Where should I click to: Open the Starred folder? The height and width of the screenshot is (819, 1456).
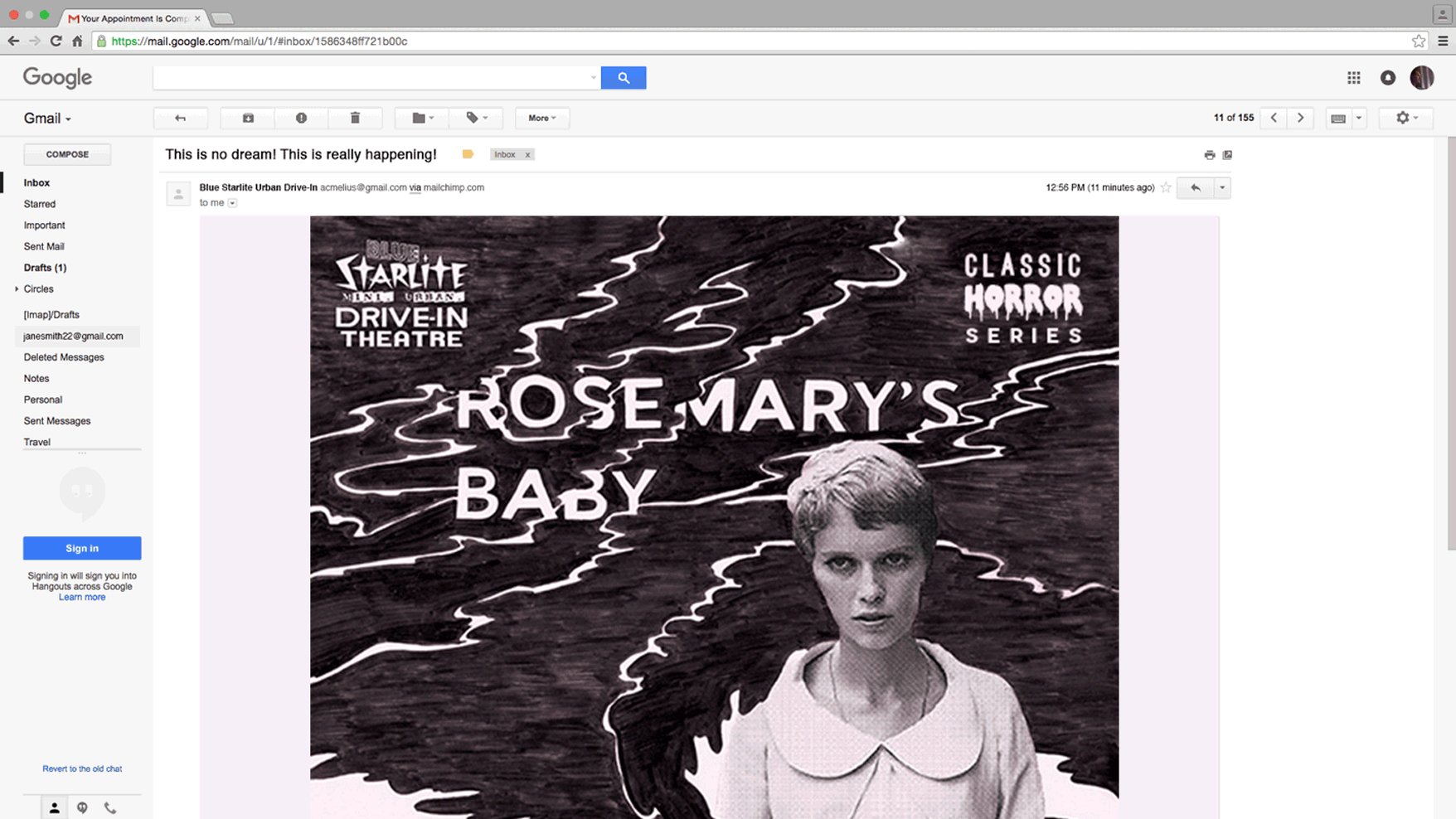pos(40,204)
